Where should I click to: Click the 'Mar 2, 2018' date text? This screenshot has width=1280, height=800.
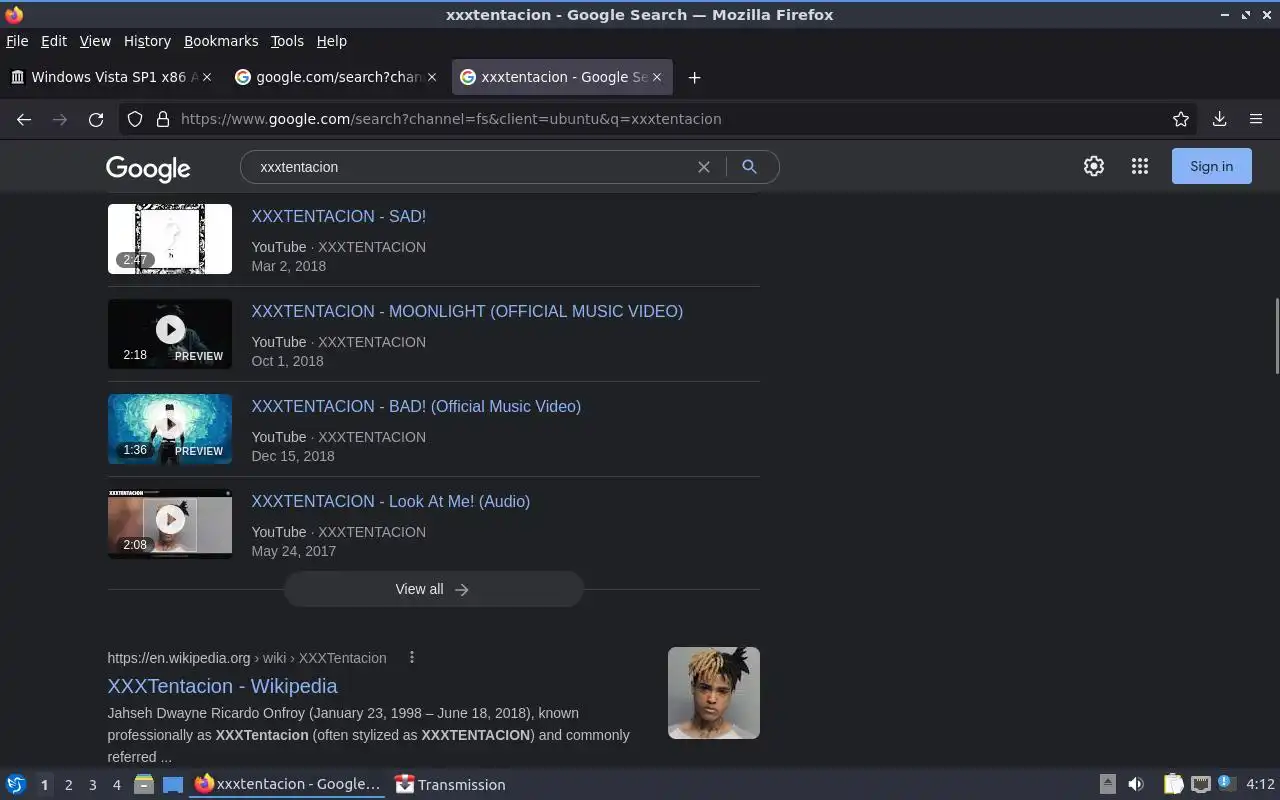click(x=289, y=266)
